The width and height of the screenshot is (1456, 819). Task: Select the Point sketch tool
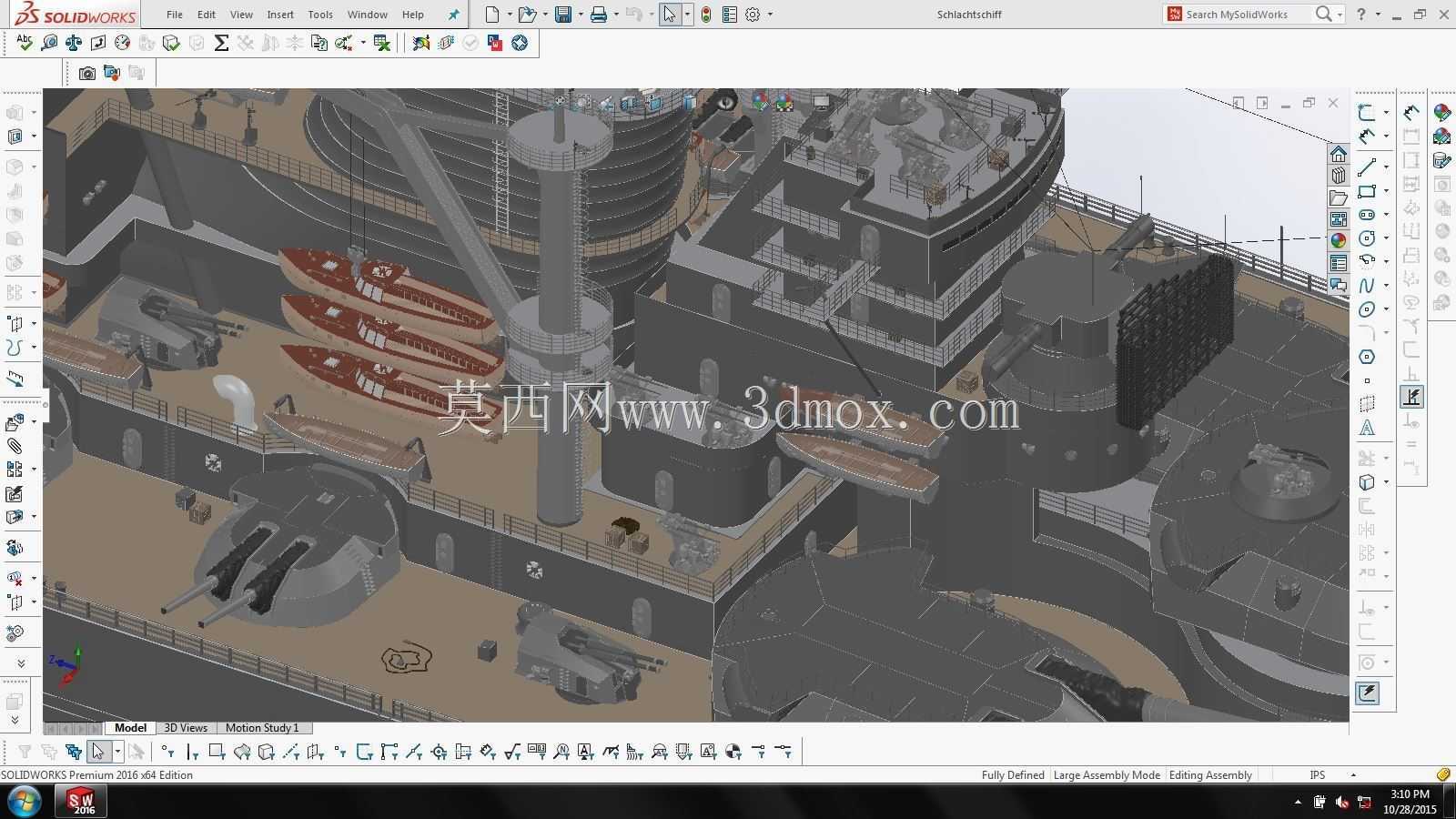point(1367,381)
